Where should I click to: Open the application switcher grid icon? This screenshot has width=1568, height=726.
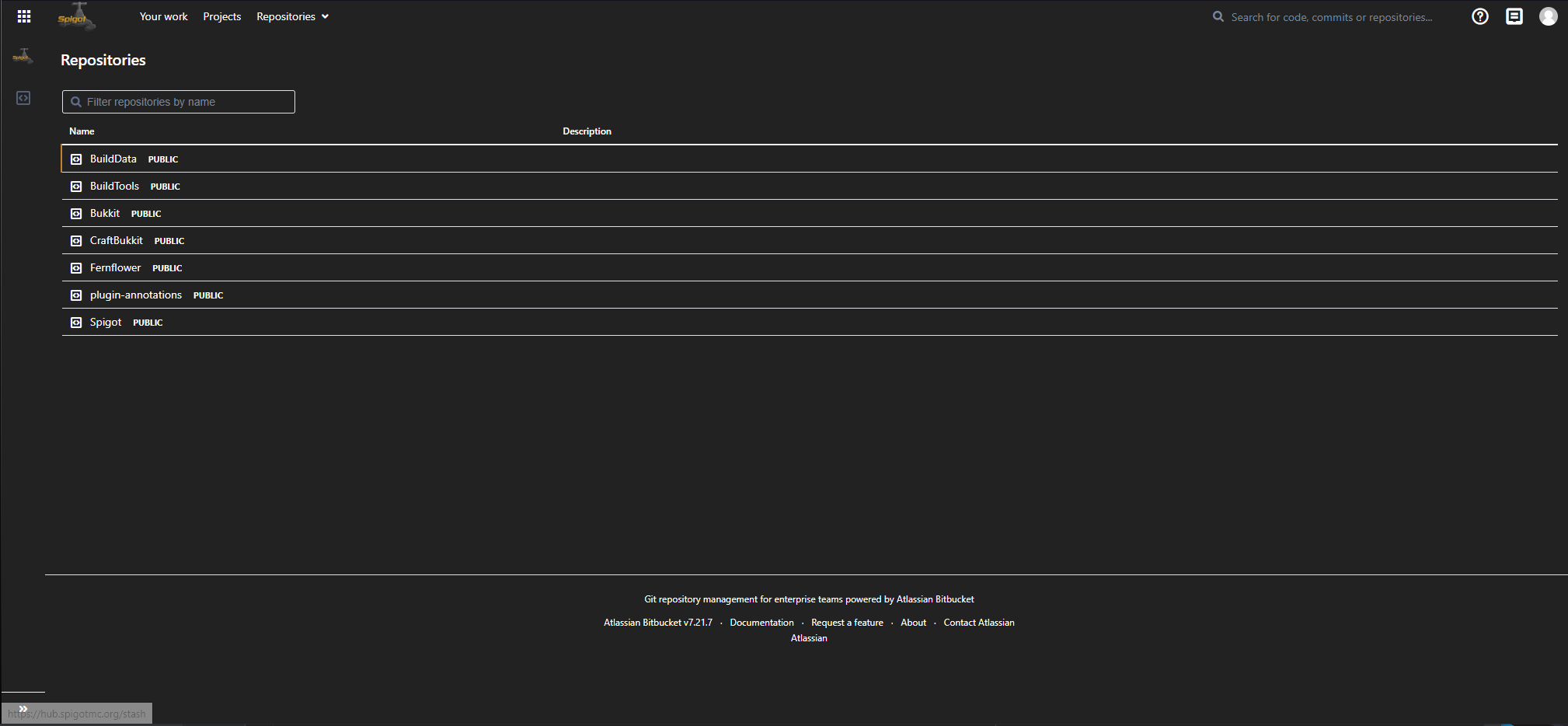tap(24, 16)
